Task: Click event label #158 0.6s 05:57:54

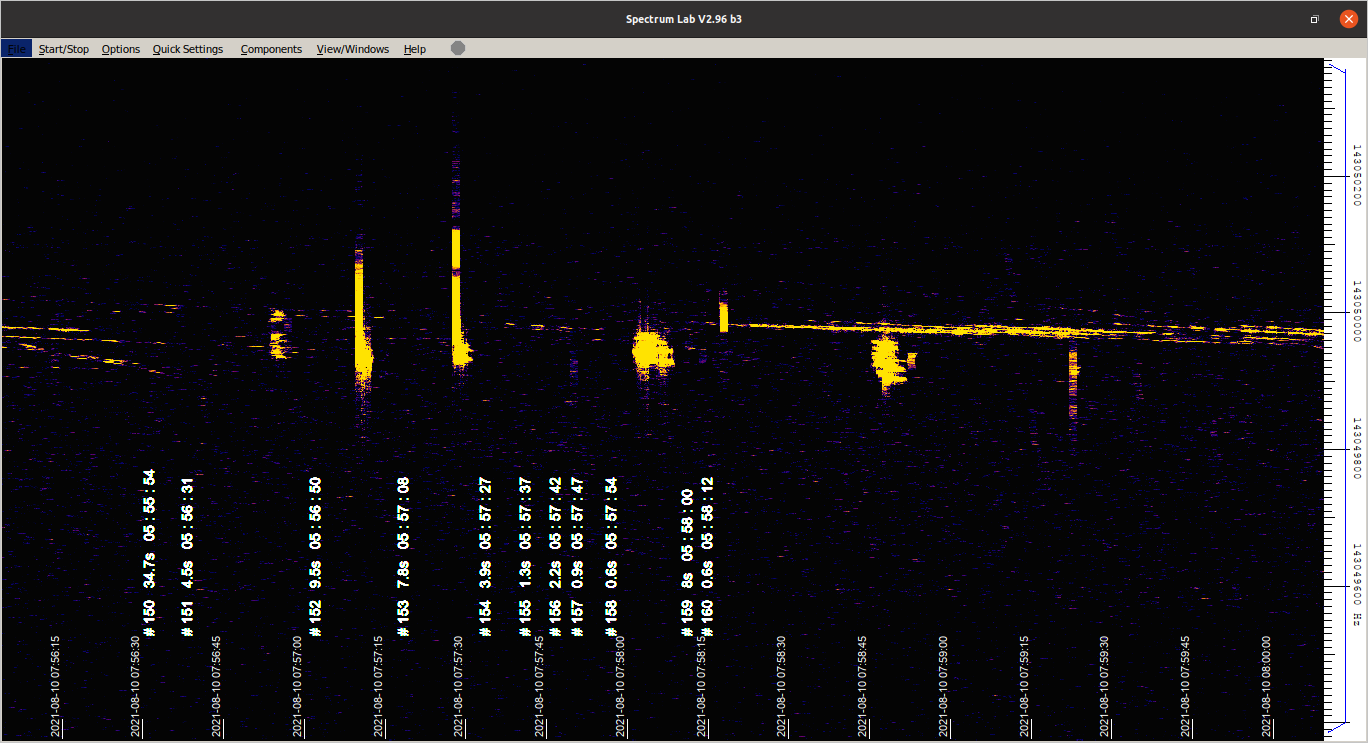Action: (611, 556)
